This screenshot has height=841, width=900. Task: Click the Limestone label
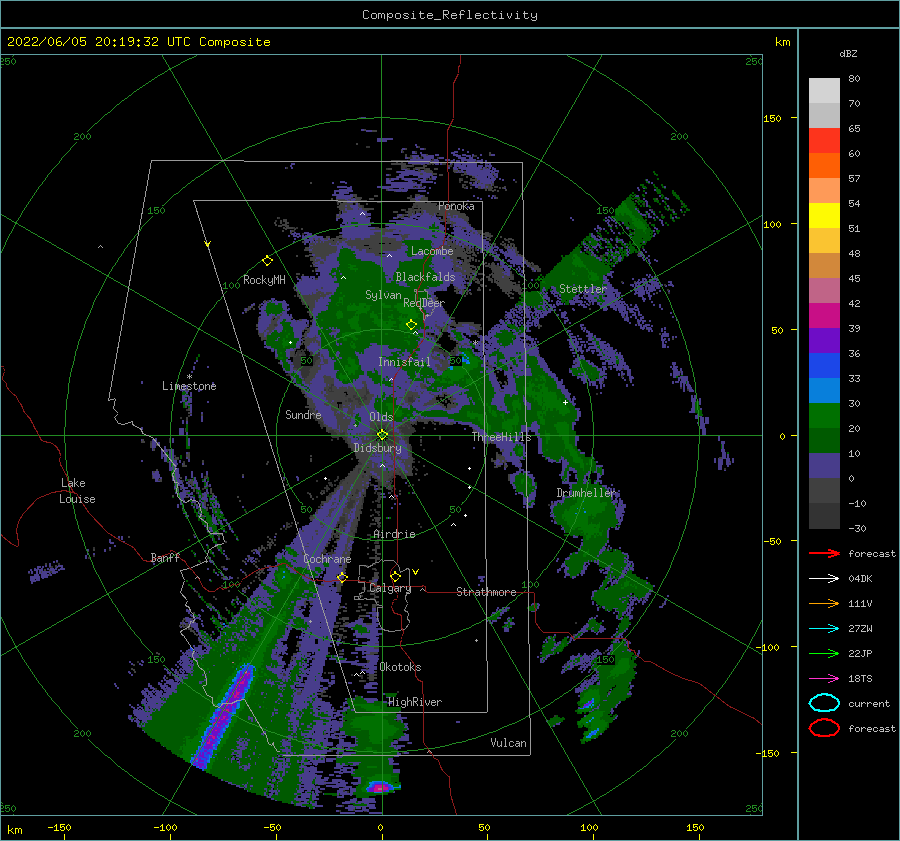(x=189, y=386)
